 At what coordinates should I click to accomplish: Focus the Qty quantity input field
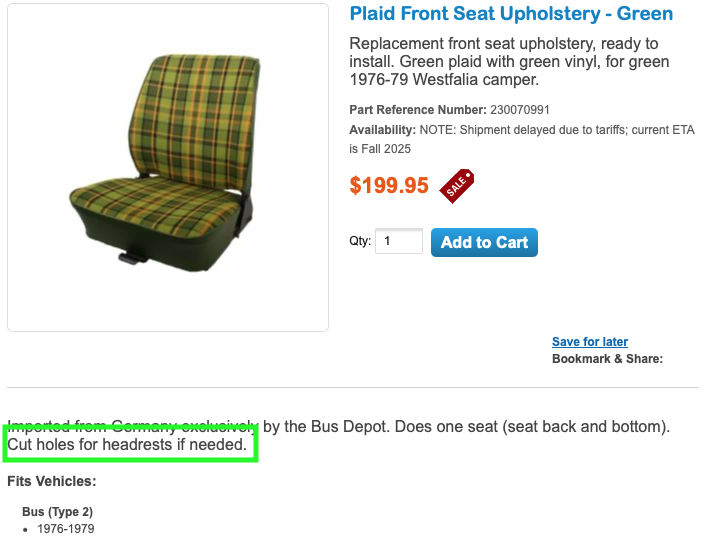pyautogui.click(x=399, y=241)
